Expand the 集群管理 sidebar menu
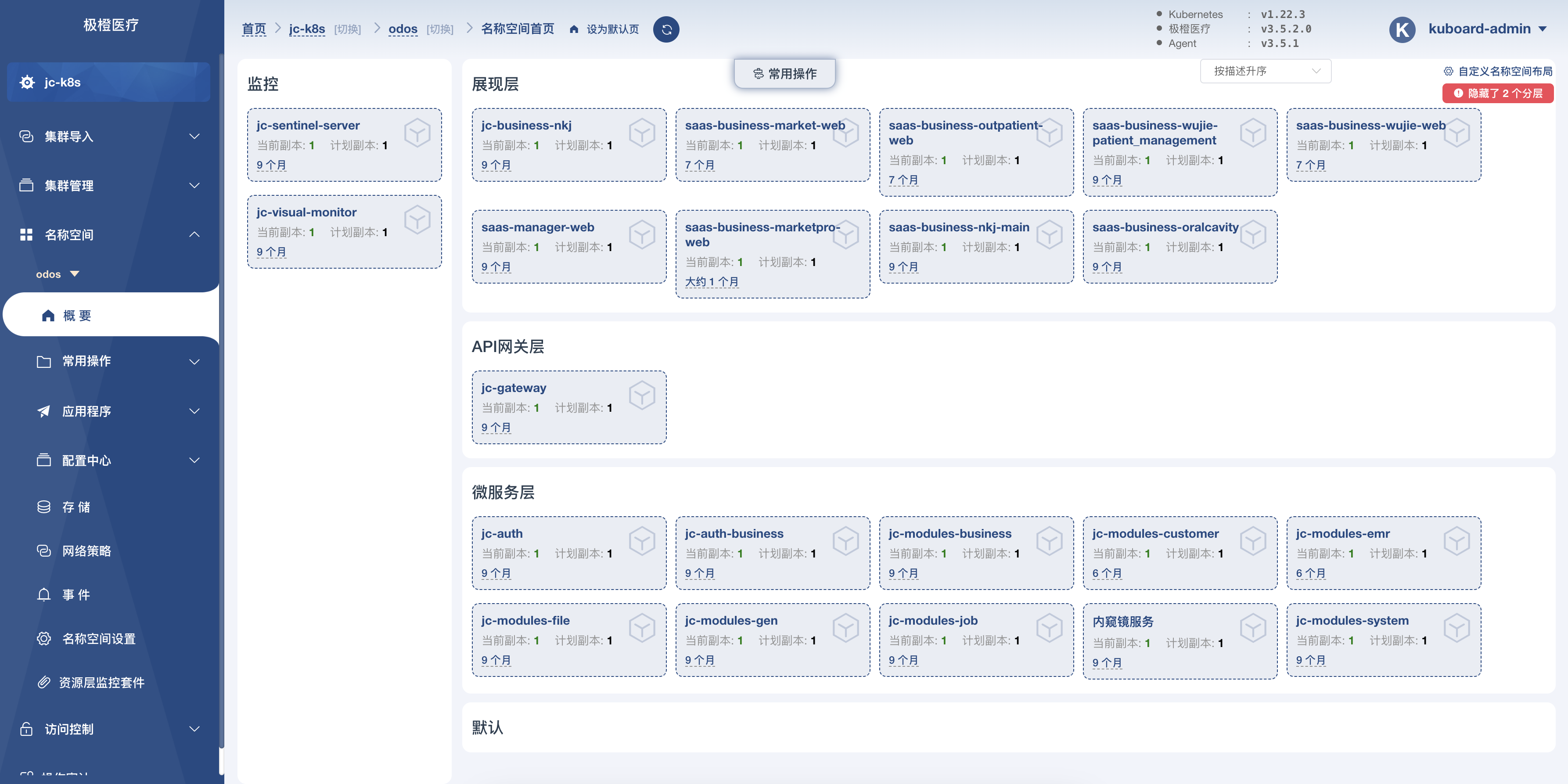 click(x=111, y=186)
